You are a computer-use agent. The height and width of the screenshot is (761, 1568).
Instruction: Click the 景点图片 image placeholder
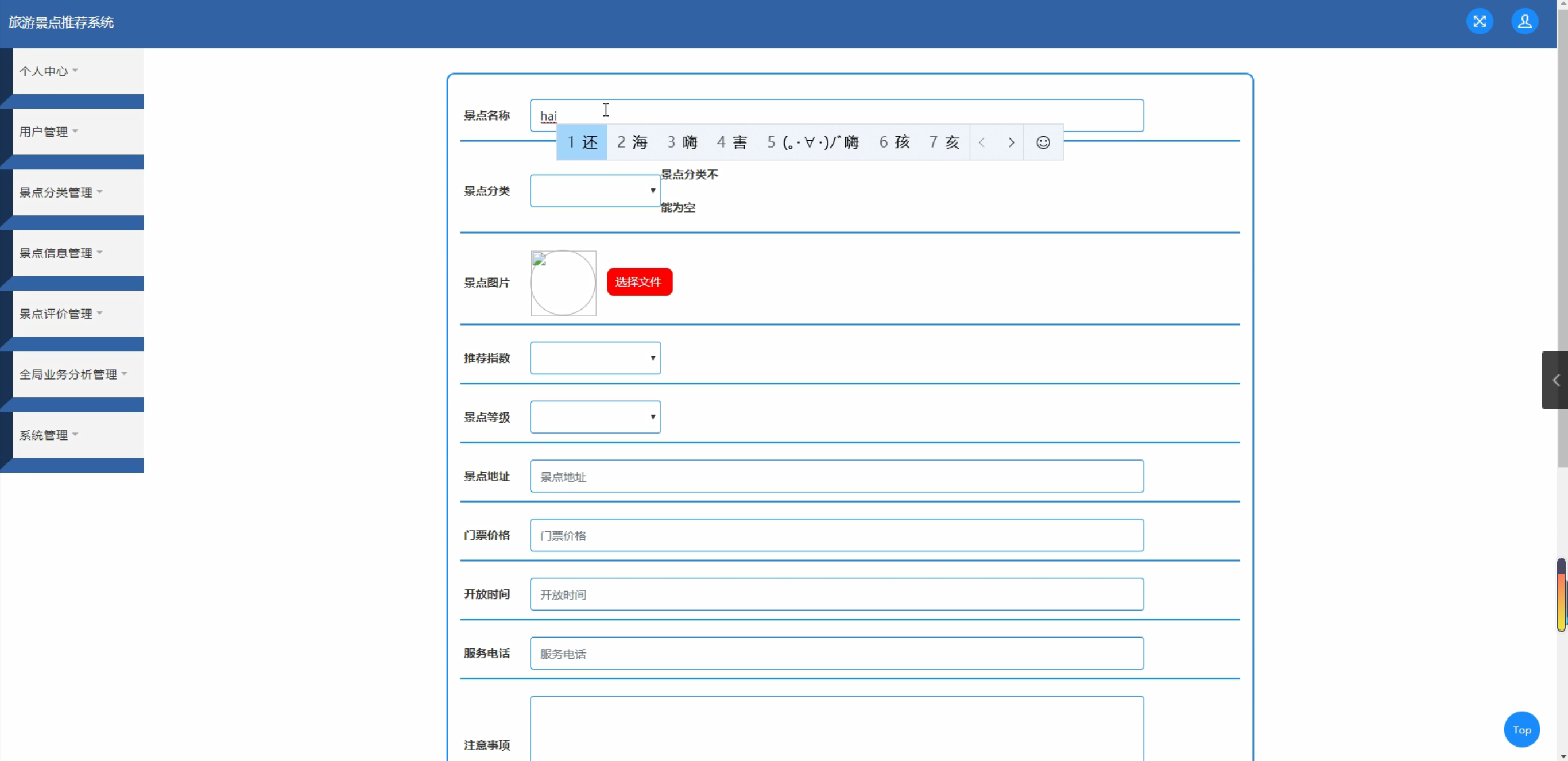[x=563, y=283]
